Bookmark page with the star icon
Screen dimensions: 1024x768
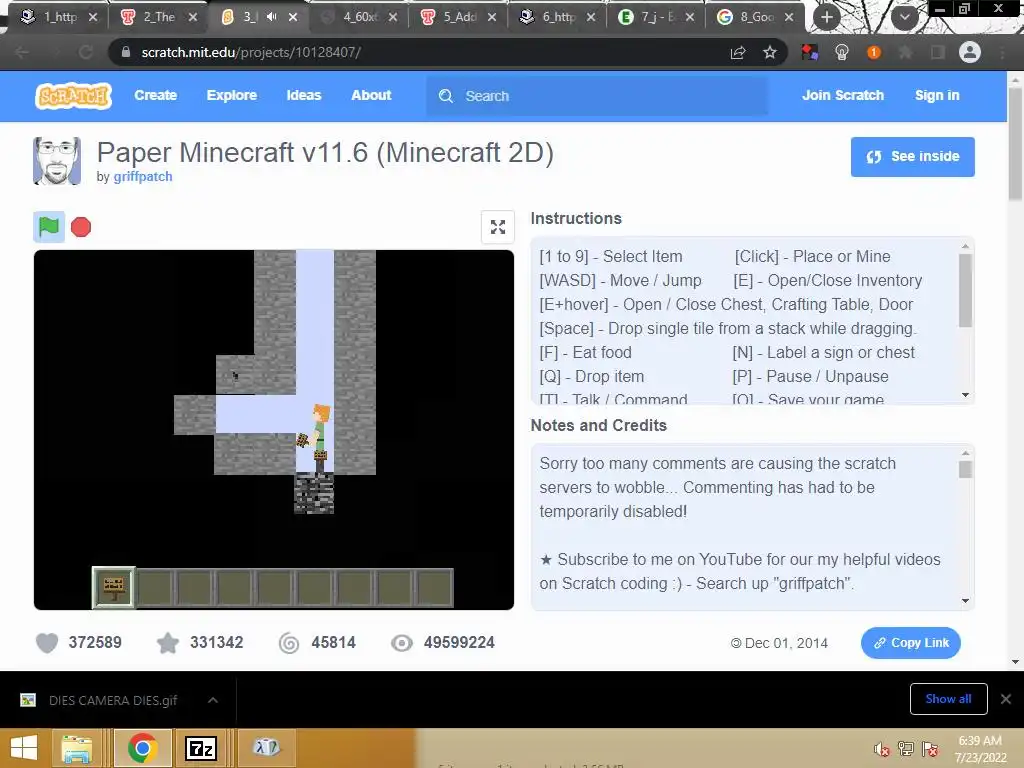(770, 52)
